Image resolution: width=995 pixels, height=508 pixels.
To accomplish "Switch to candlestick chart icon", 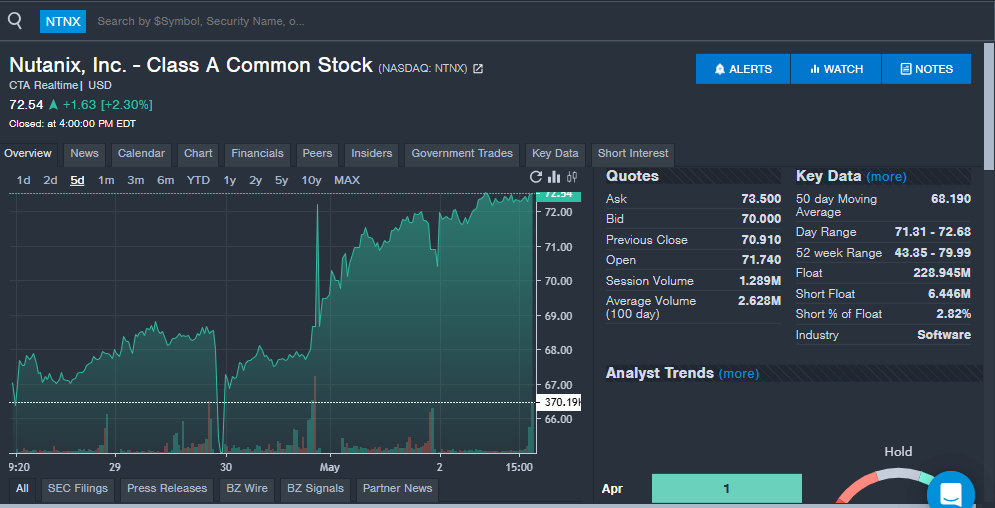I will point(572,178).
